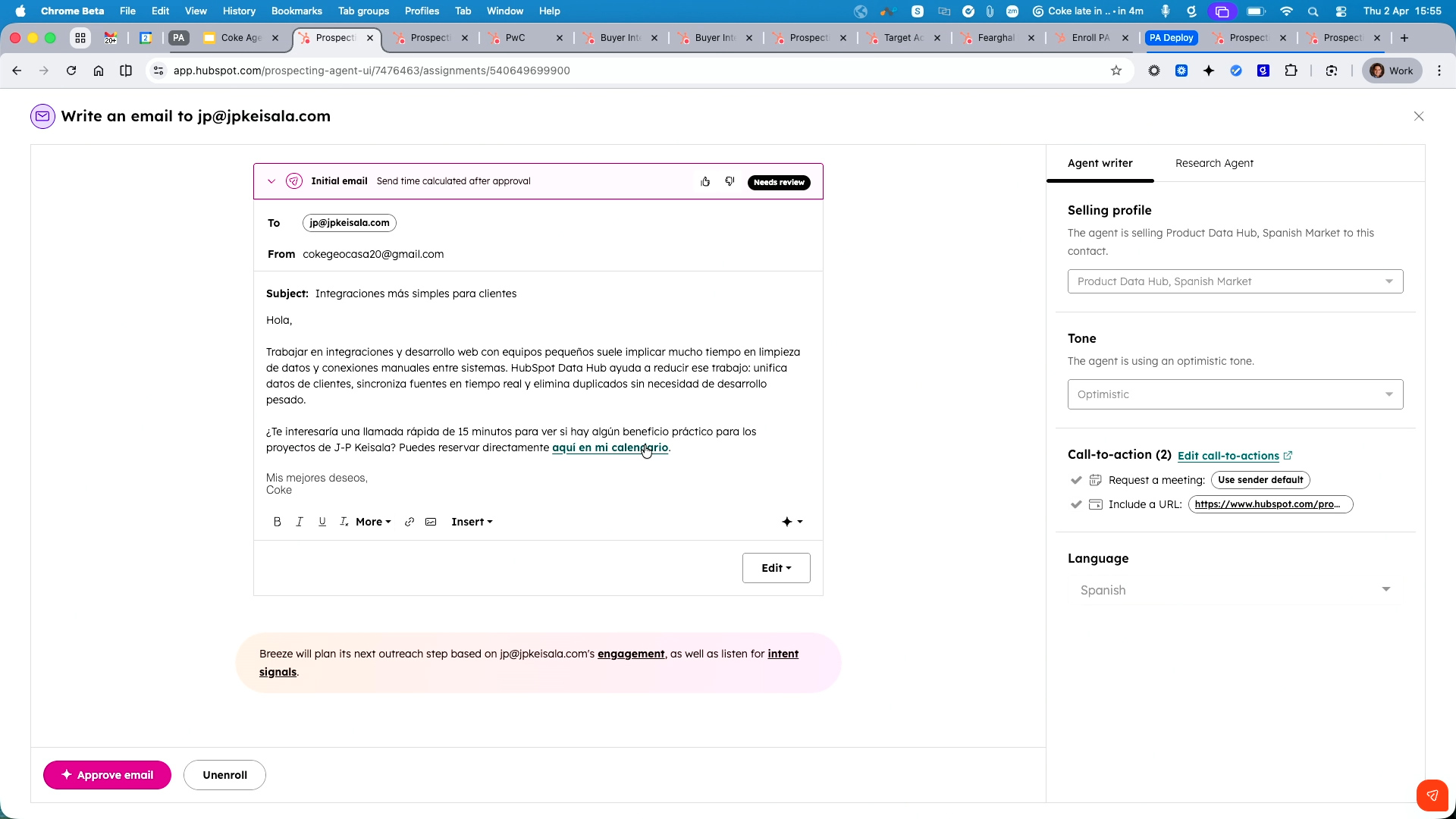Give thumbs down feedback on the email
Image resolution: width=1456 pixels, height=819 pixels.
(730, 181)
